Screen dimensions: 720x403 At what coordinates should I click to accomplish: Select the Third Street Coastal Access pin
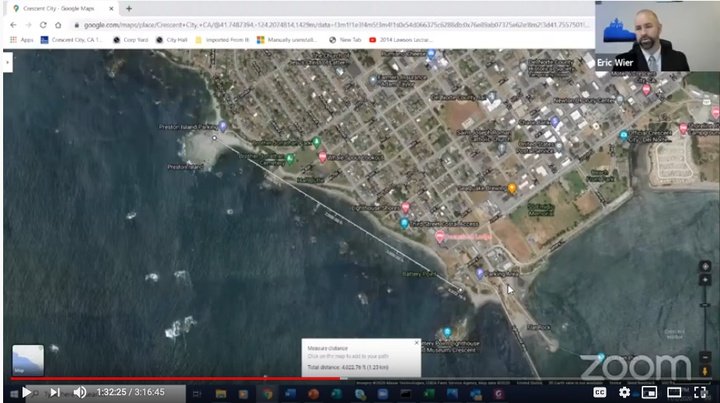(404, 223)
